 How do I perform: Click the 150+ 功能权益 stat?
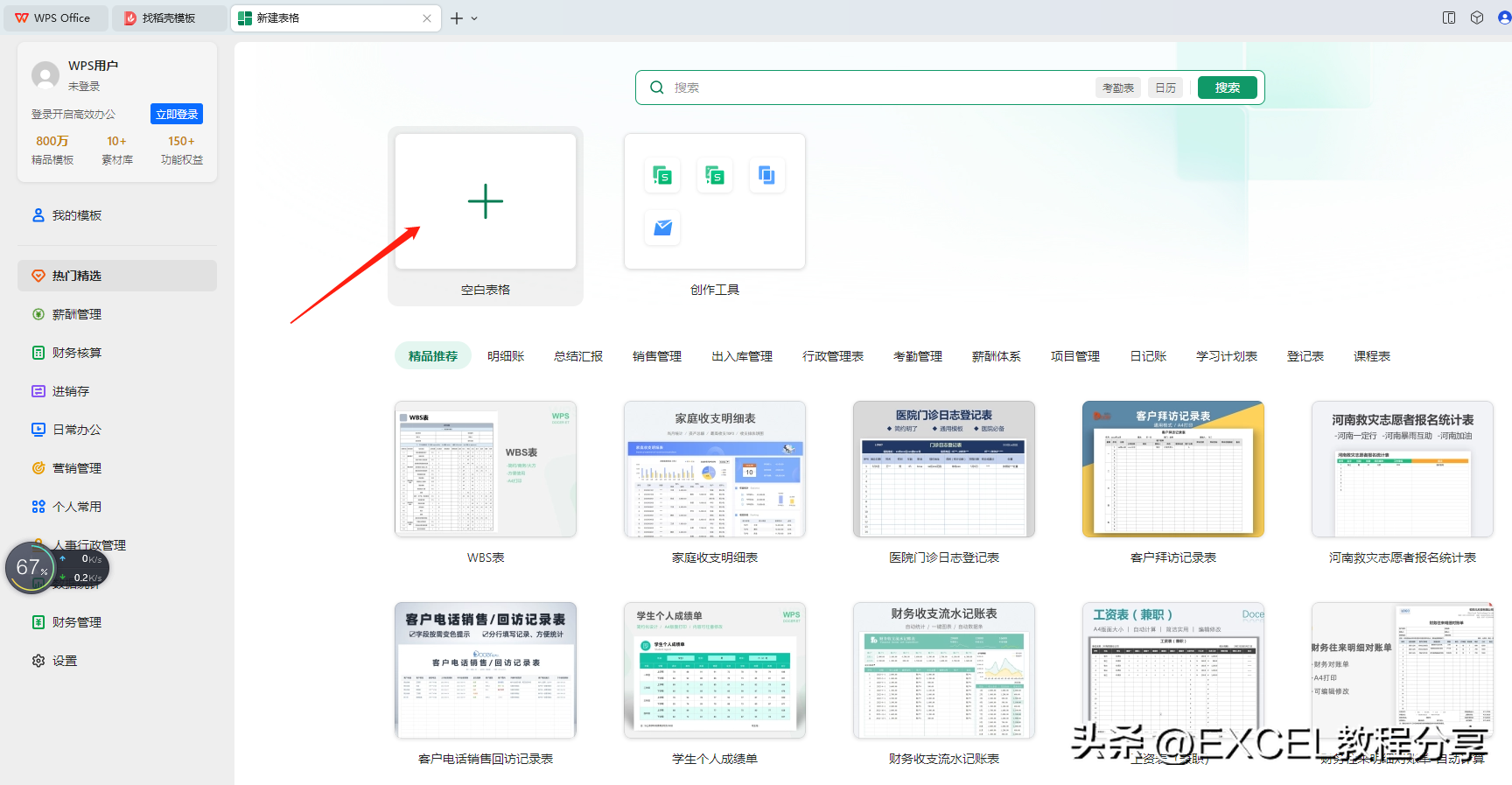pos(182,150)
